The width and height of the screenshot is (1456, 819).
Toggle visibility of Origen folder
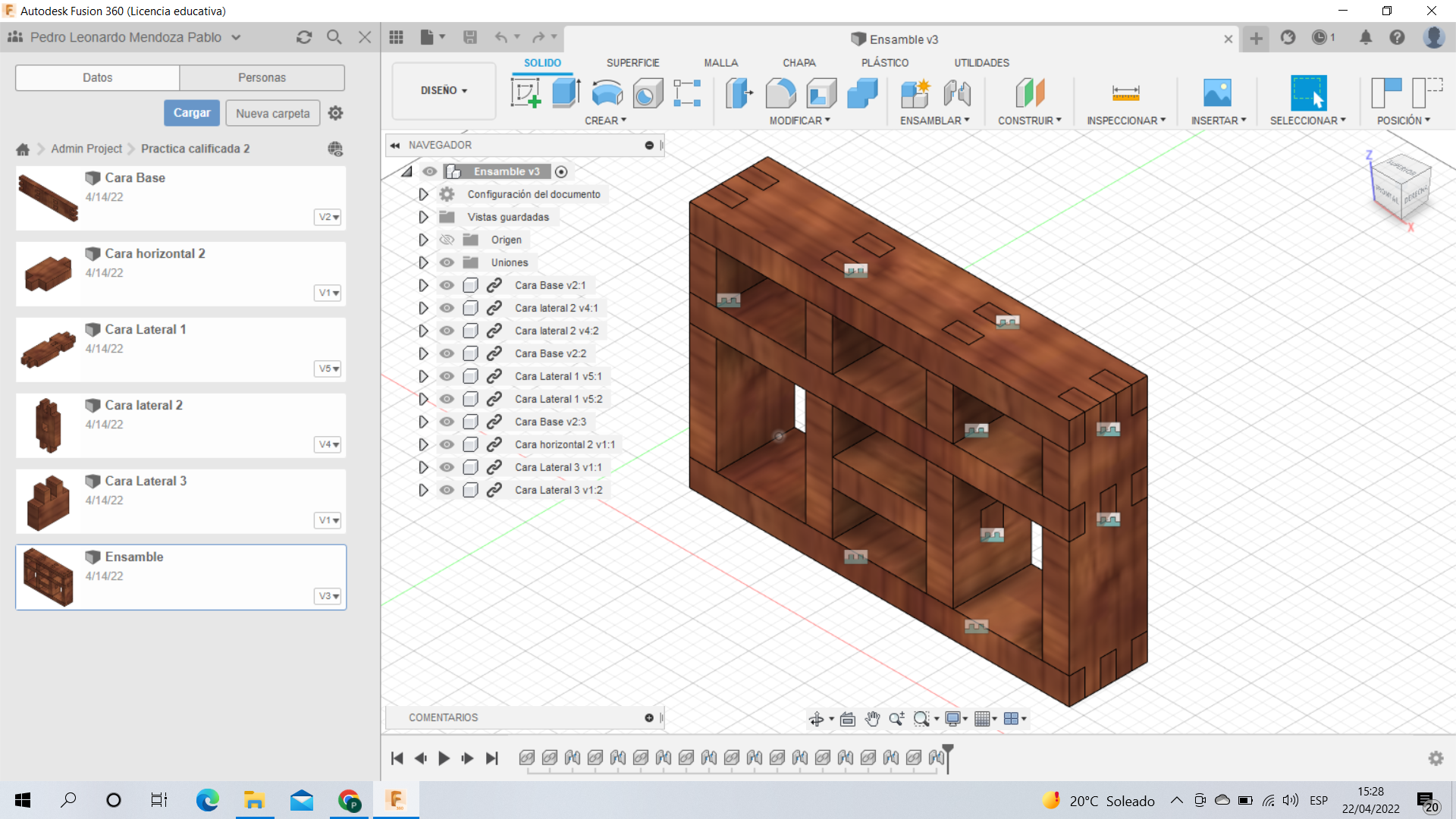click(x=447, y=240)
